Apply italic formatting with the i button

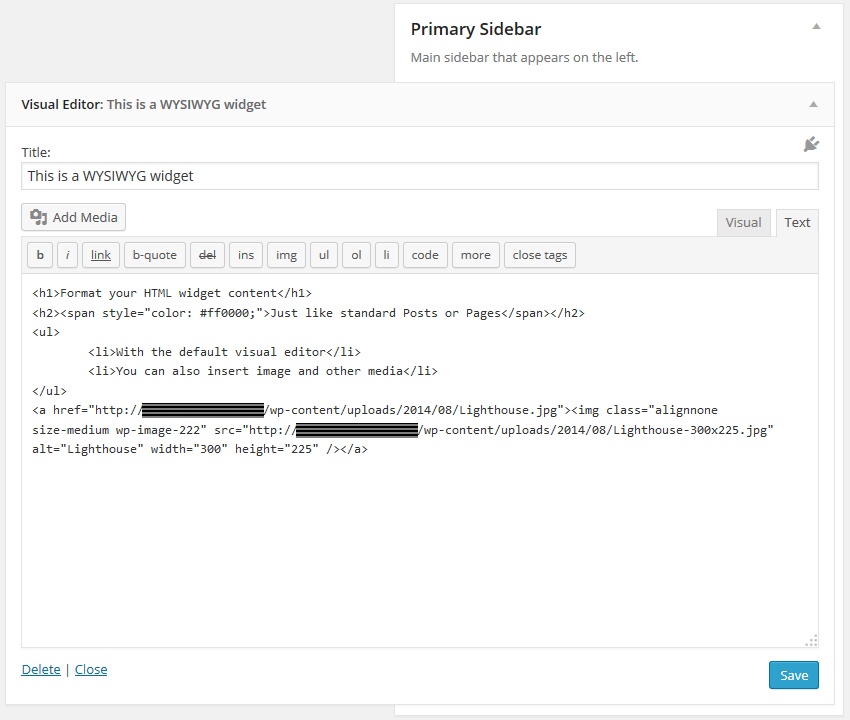tap(67, 255)
